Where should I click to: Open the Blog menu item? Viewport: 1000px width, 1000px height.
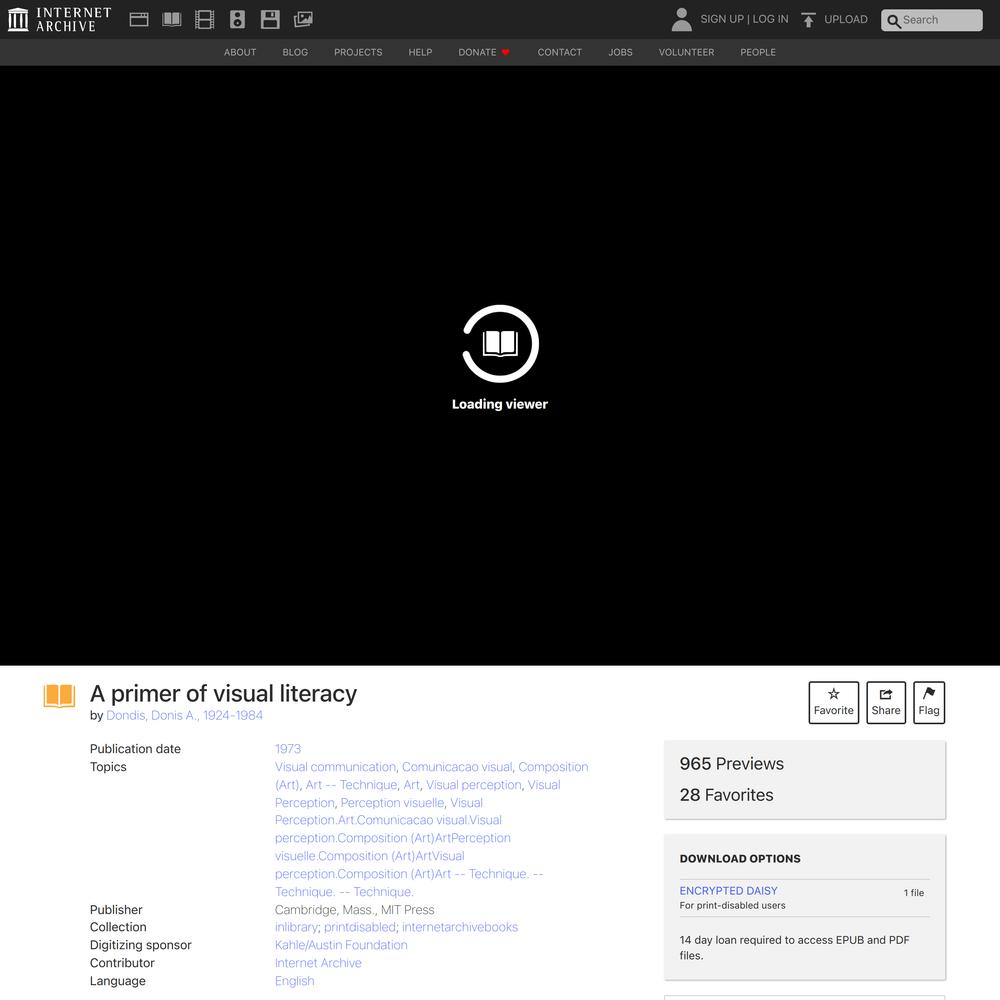(295, 52)
